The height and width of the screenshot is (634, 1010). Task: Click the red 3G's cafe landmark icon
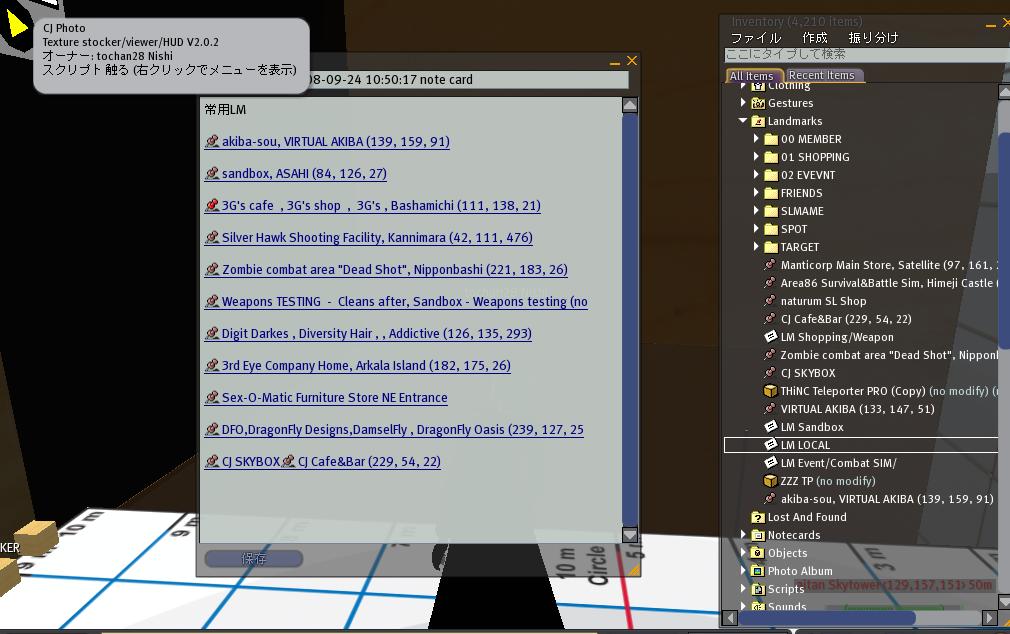coord(212,205)
